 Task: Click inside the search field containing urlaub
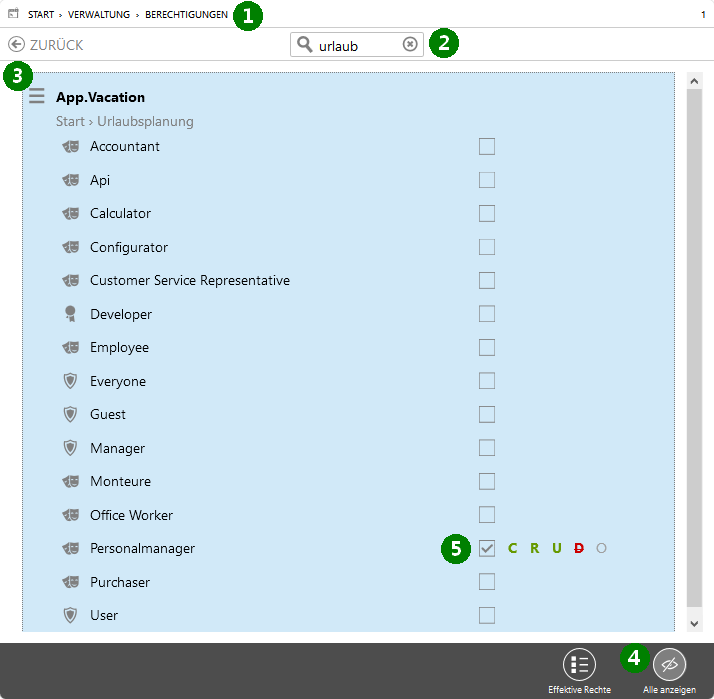(x=355, y=45)
